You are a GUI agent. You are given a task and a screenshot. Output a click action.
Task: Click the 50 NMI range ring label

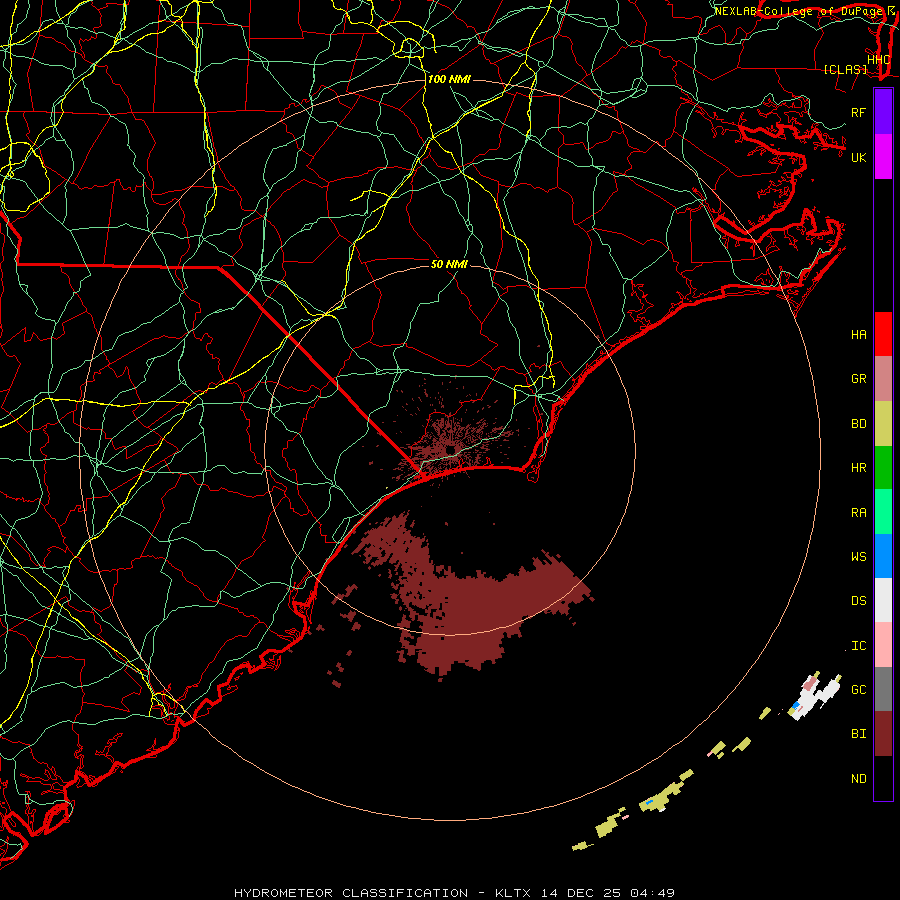[449, 264]
